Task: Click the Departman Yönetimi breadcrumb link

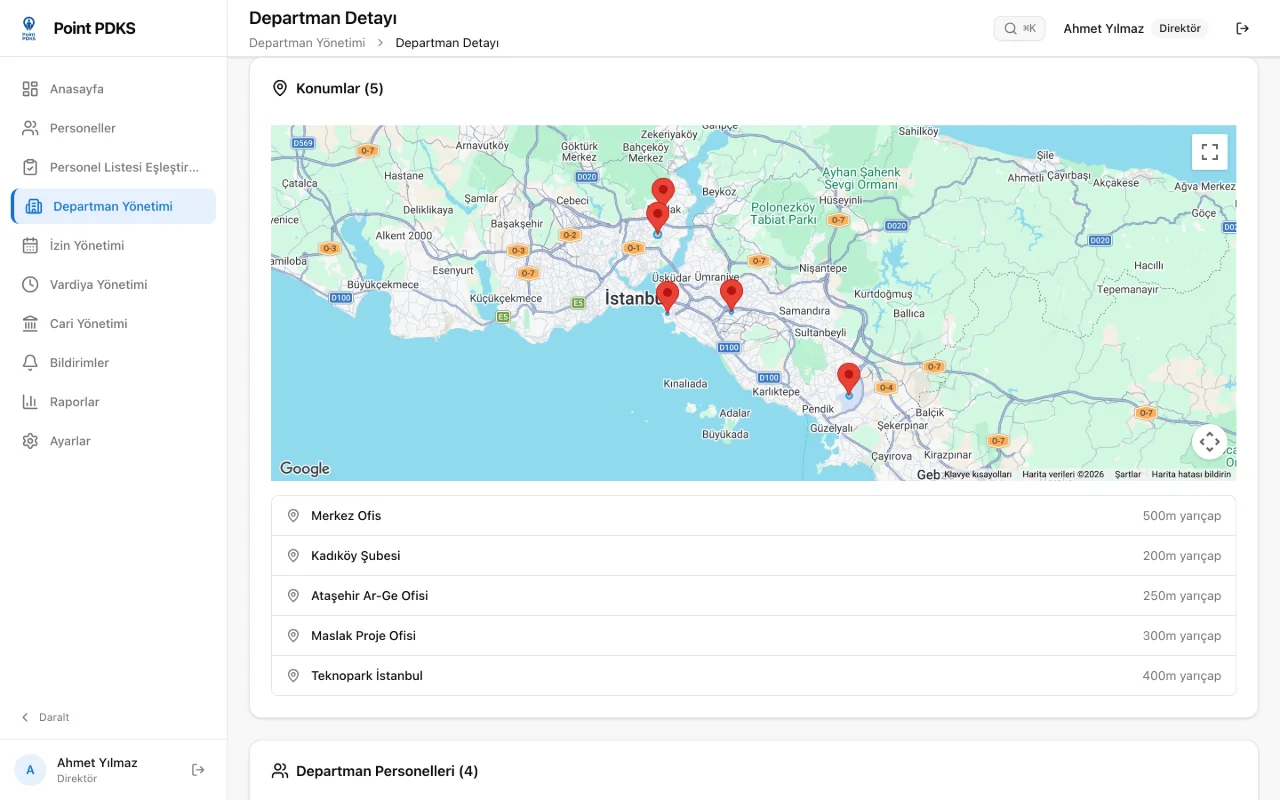Action: [x=307, y=43]
